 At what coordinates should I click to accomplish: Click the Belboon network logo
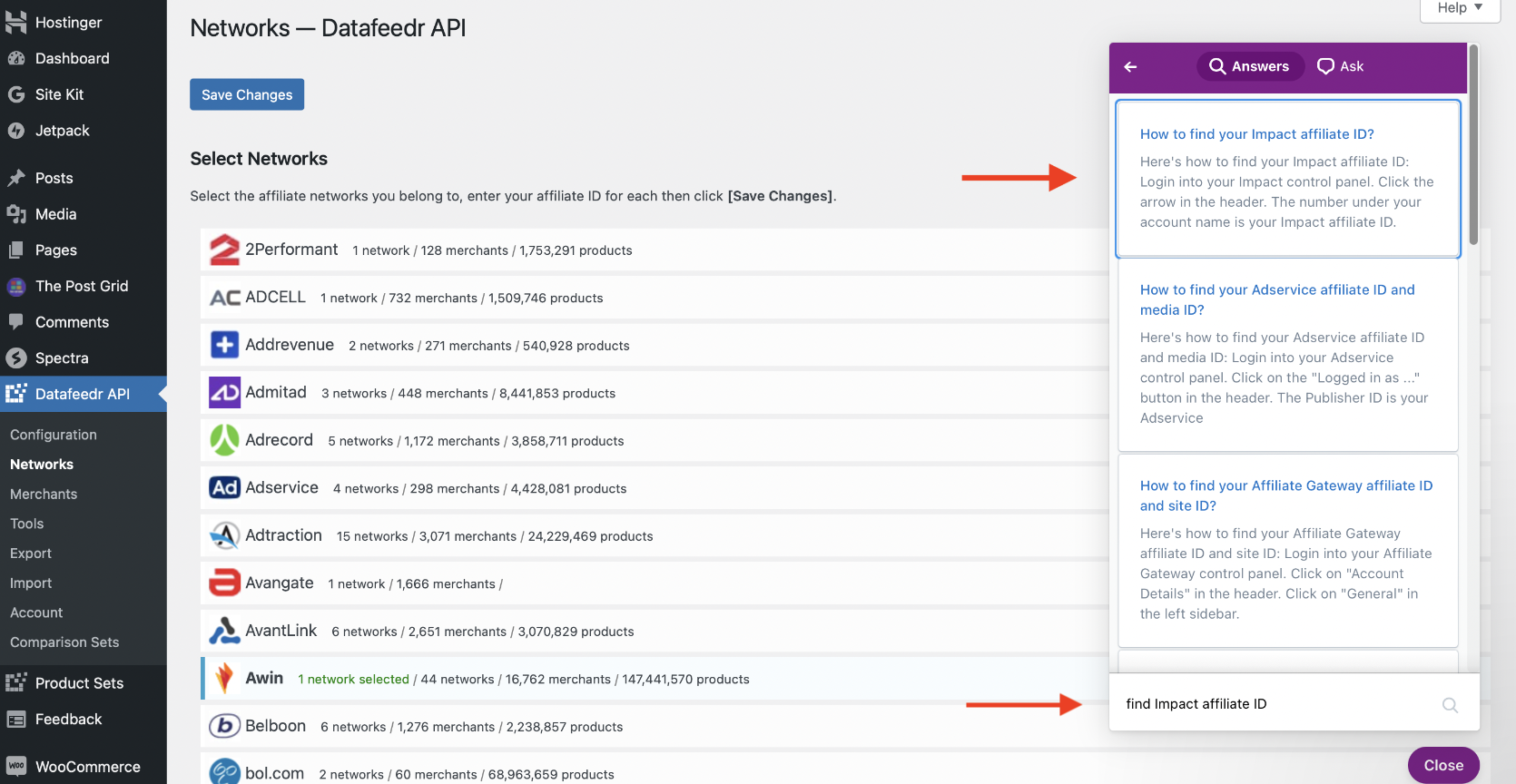point(224,726)
